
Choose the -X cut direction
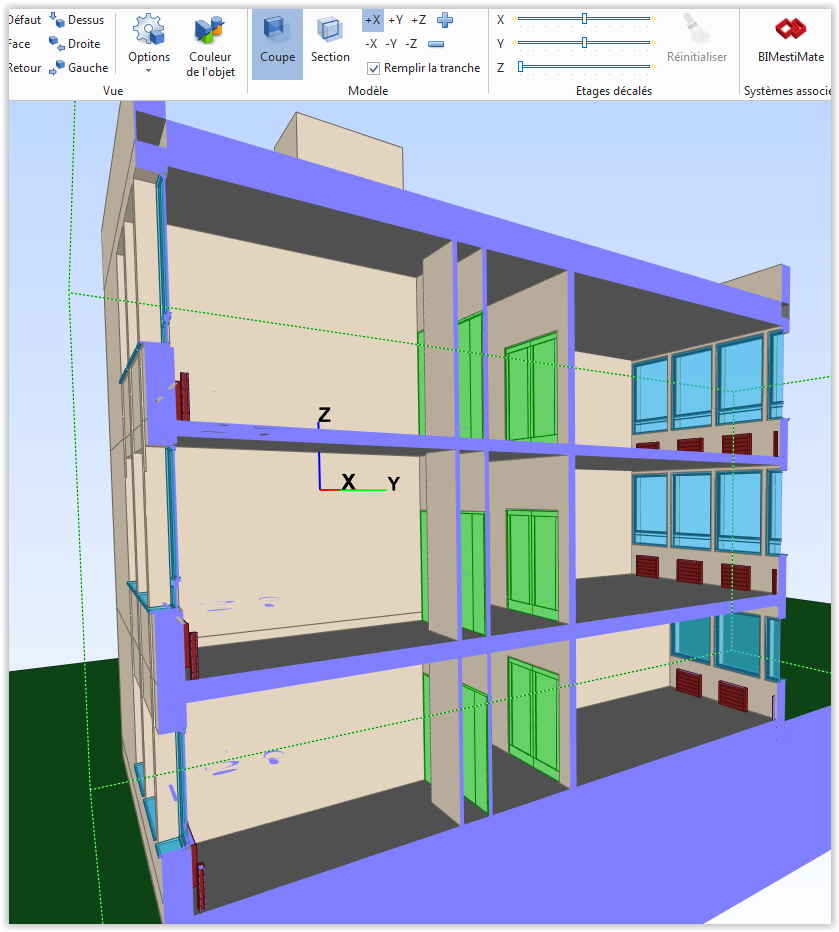371,44
